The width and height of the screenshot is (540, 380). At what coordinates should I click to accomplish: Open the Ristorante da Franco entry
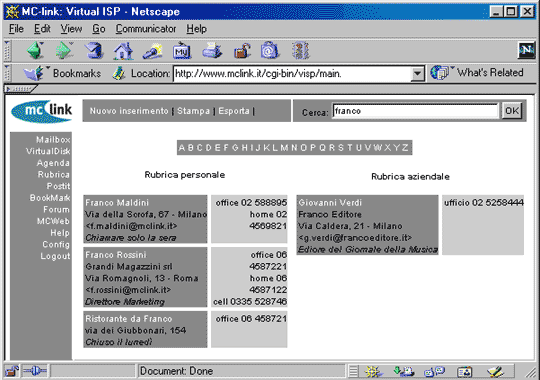[128, 319]
